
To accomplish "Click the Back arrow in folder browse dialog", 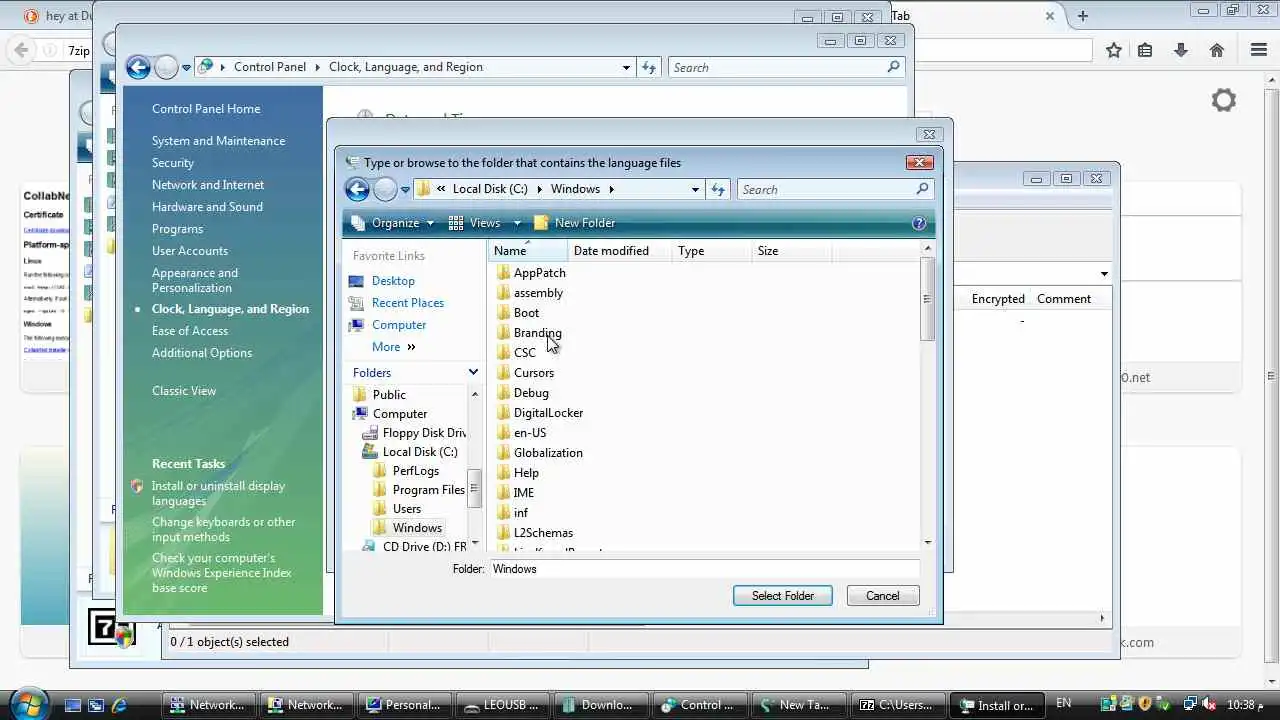I will tap(357, 189).
